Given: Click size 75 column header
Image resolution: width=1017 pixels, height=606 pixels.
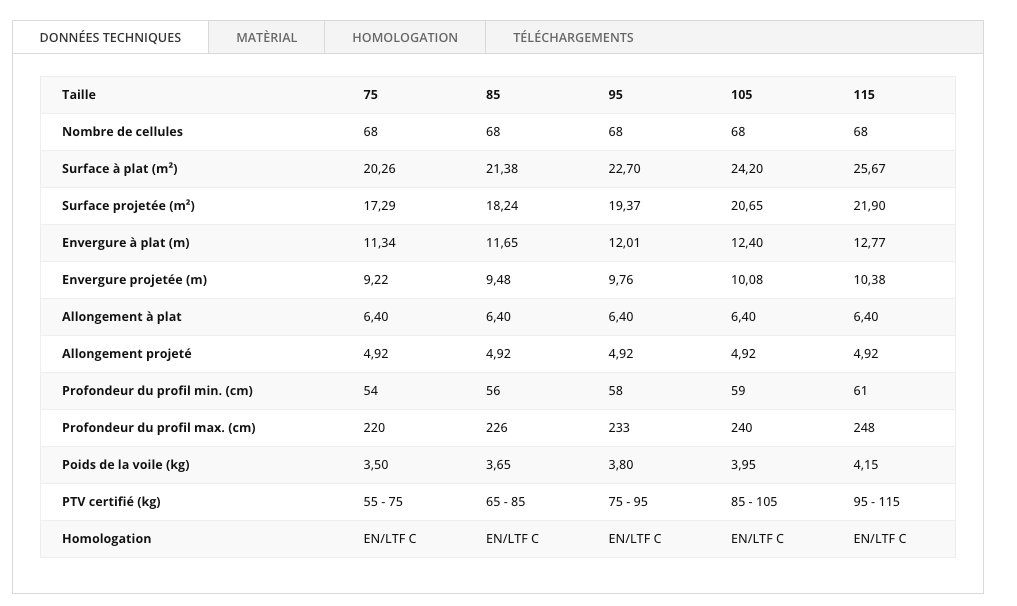Looking at the screenshot, I should (371, 94).
